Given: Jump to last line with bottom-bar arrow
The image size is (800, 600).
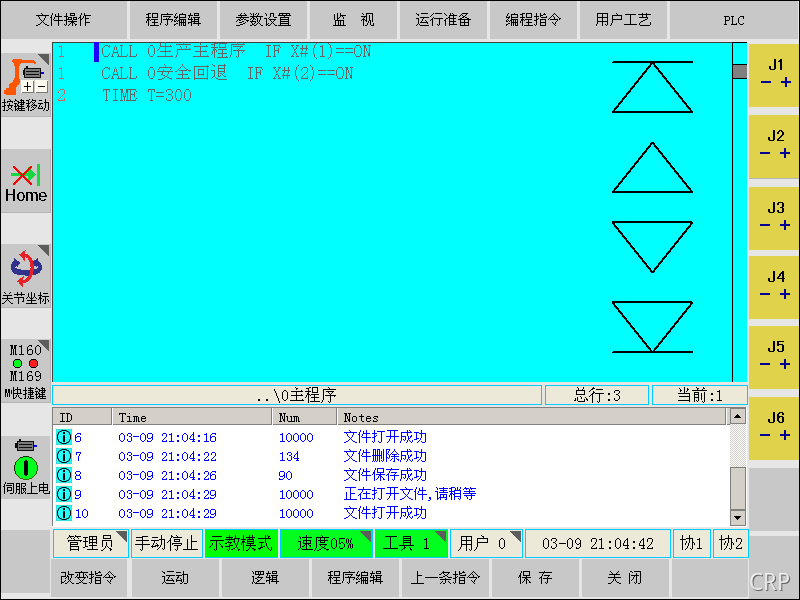Looking at the screenshot, I should point(652,327).
